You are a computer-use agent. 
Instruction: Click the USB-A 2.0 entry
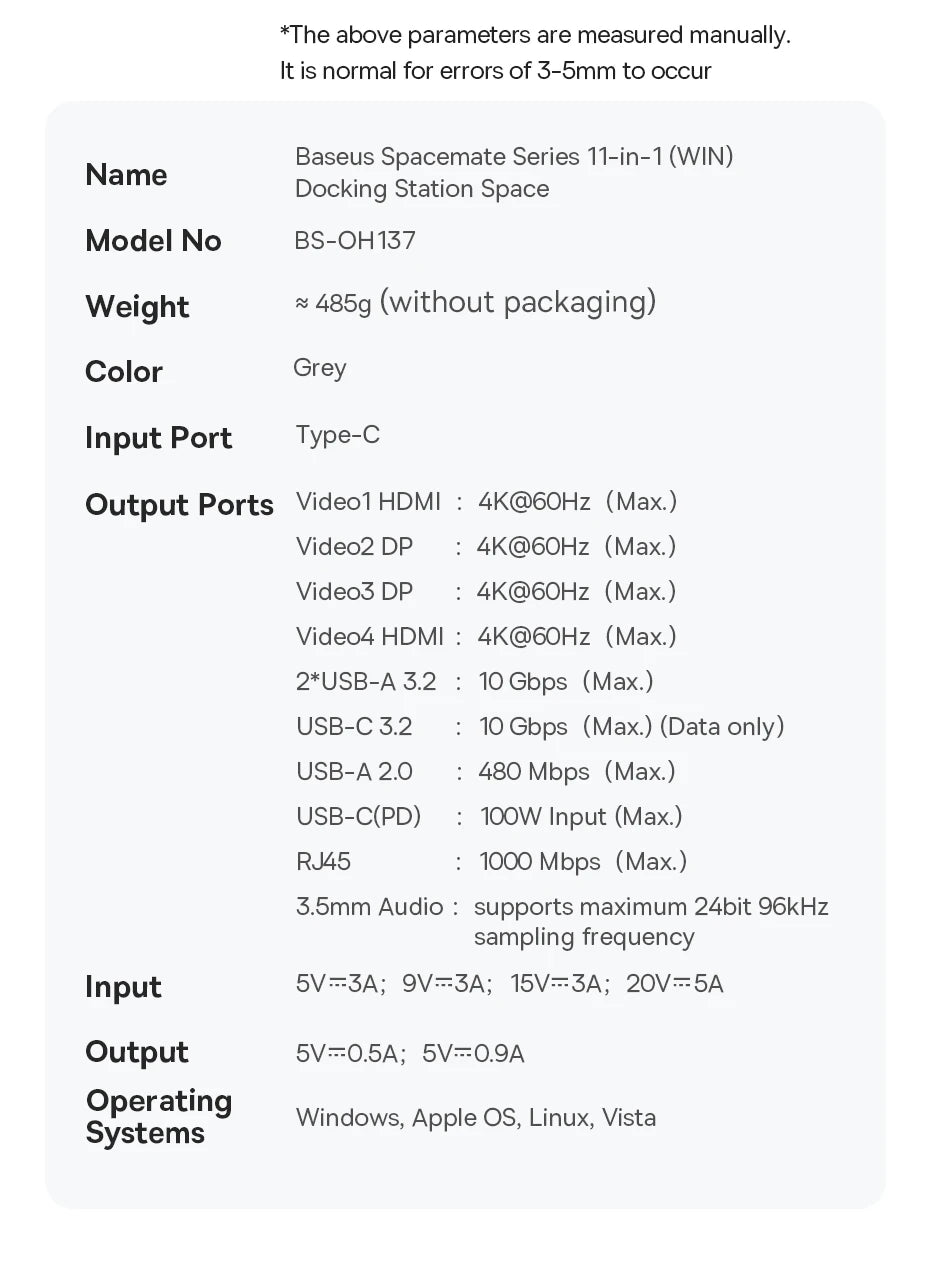click(354, 772)
